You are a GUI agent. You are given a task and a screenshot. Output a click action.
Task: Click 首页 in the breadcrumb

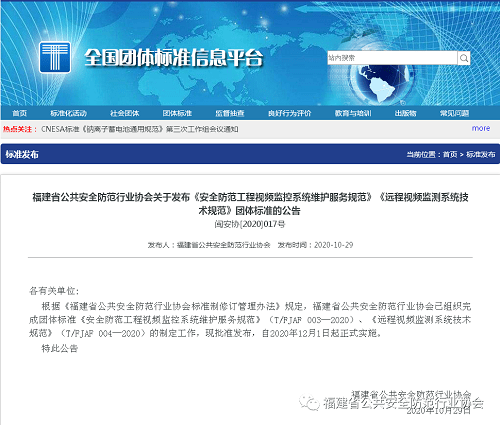tap(450, 154)
